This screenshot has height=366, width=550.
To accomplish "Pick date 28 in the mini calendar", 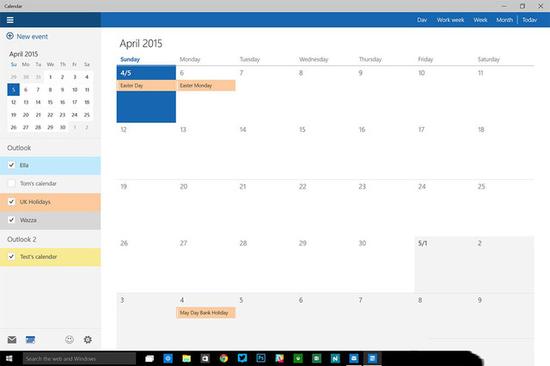I will point(38,127).
